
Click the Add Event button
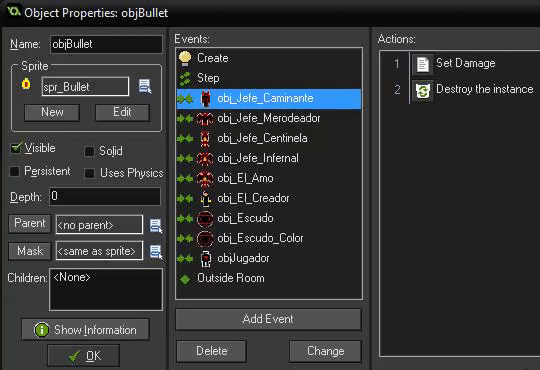[269, 319]
